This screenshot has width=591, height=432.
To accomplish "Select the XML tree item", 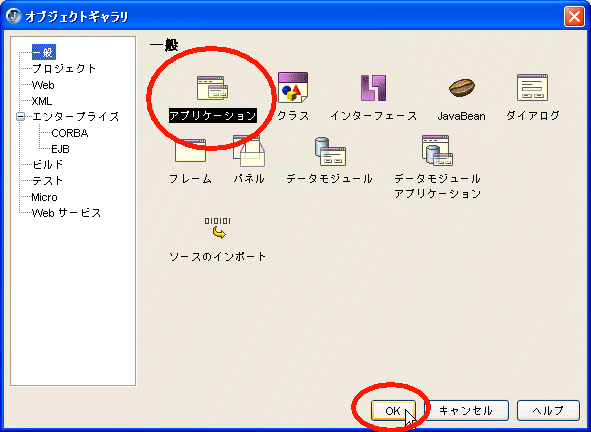I will [x=42, y=101].
